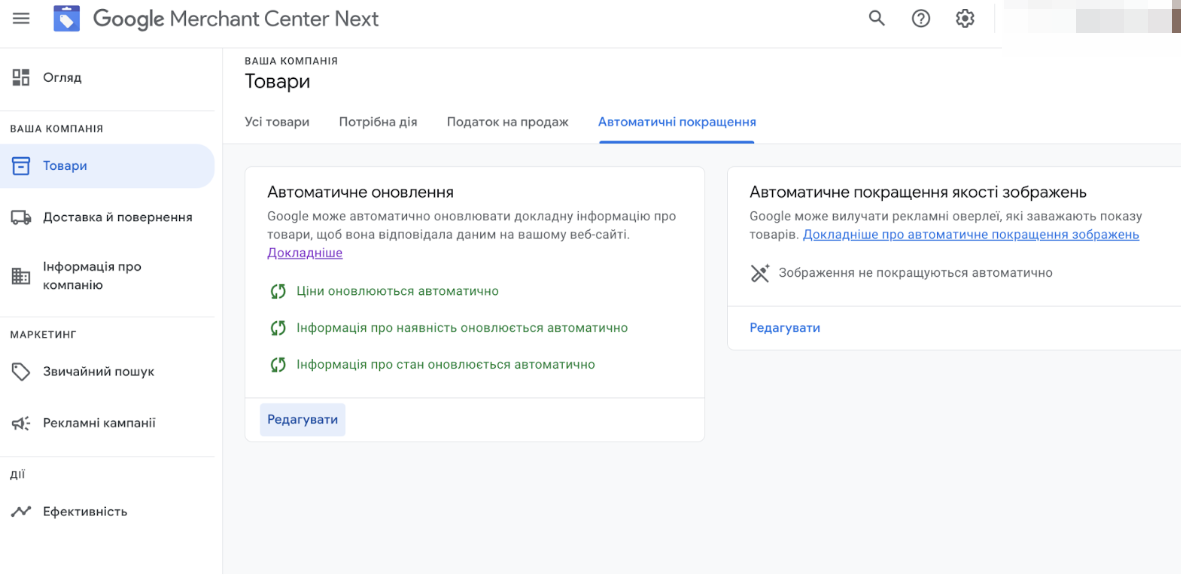Select Товари in sidebar
This screenshot has height=585, width=1181.
click(107, 166)
